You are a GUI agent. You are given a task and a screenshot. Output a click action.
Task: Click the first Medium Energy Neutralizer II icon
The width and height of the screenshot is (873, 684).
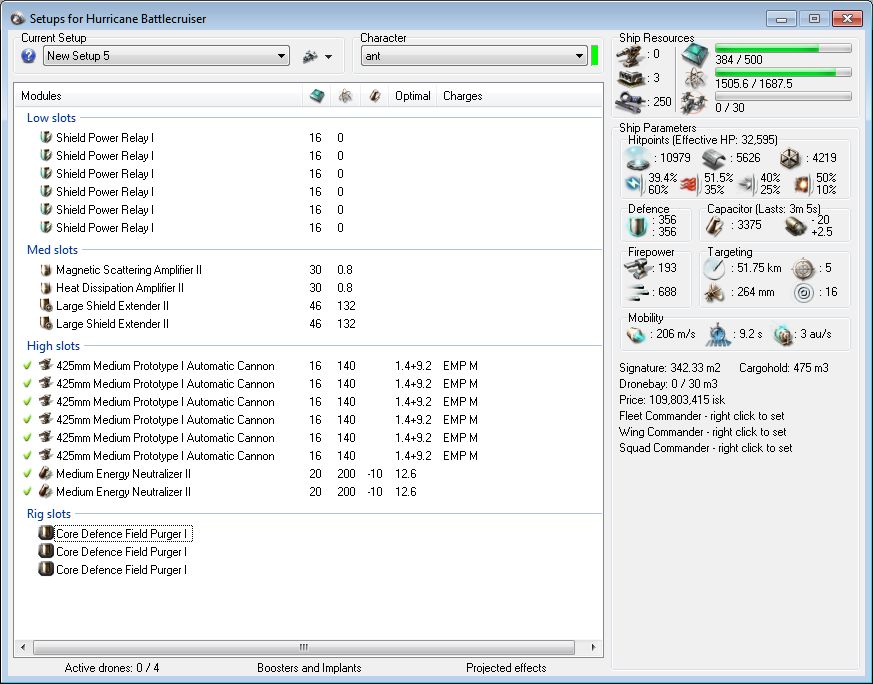tap(46, 474)
